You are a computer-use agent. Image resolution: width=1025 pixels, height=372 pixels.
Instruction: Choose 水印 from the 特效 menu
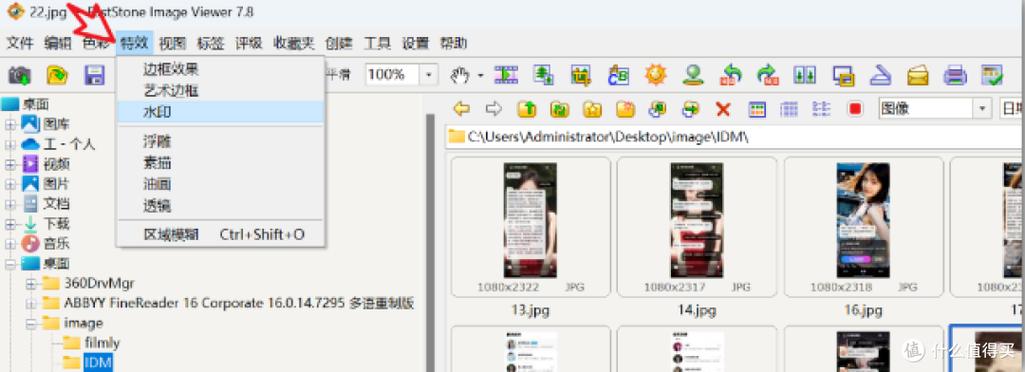(x=220, y=112)
